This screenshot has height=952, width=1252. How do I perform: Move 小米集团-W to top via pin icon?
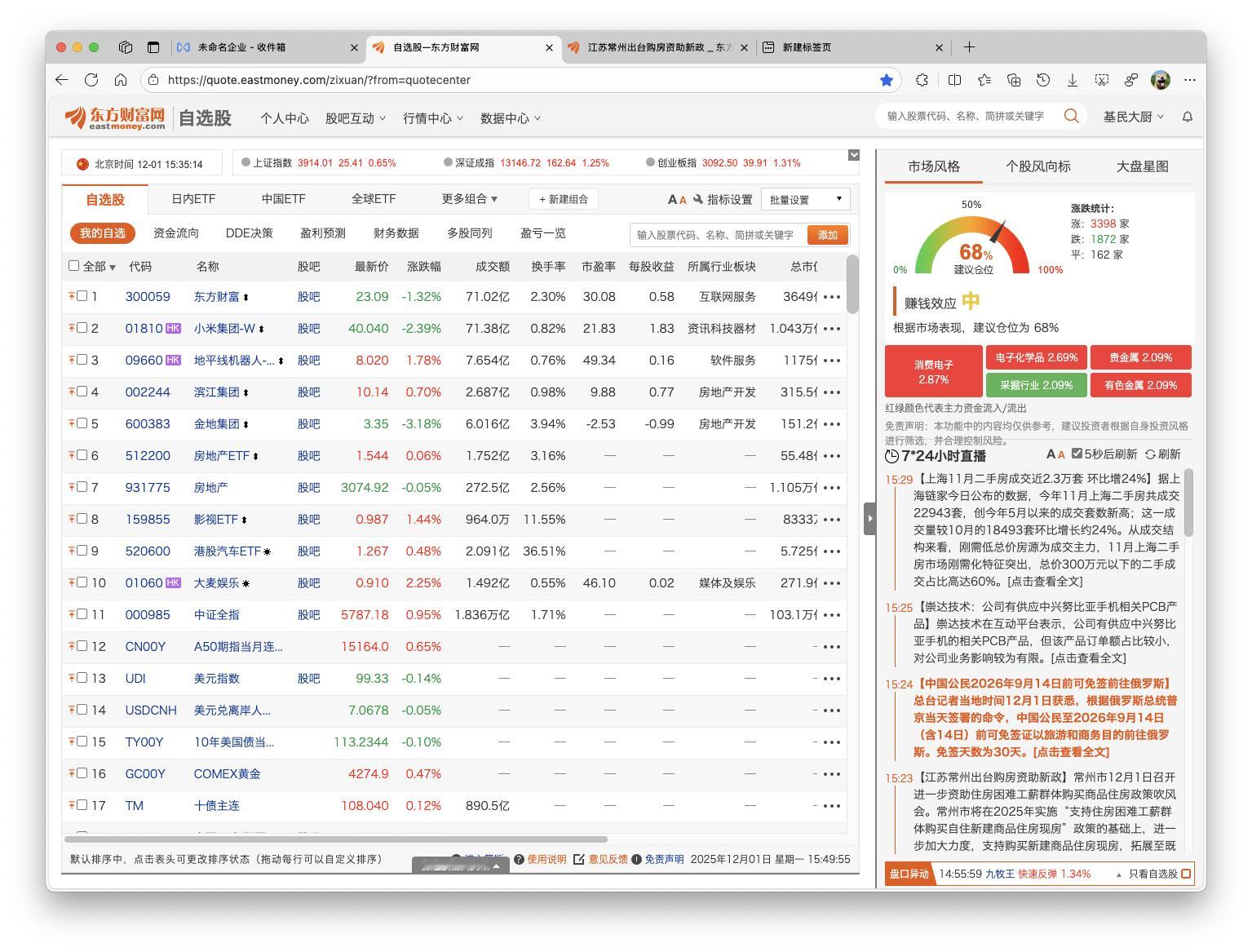pos(72,328)
